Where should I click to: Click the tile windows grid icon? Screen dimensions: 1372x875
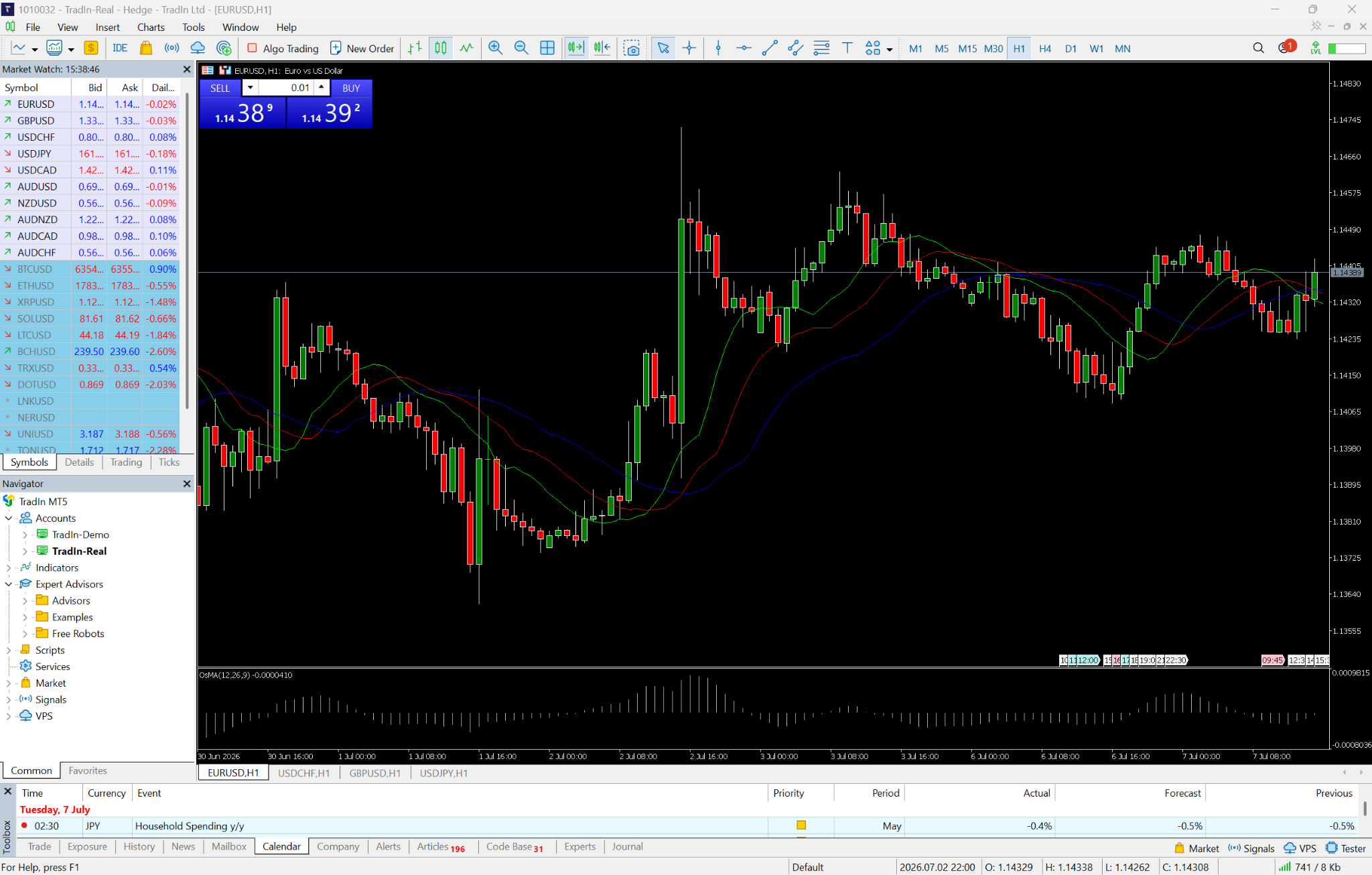pos(547,48)
